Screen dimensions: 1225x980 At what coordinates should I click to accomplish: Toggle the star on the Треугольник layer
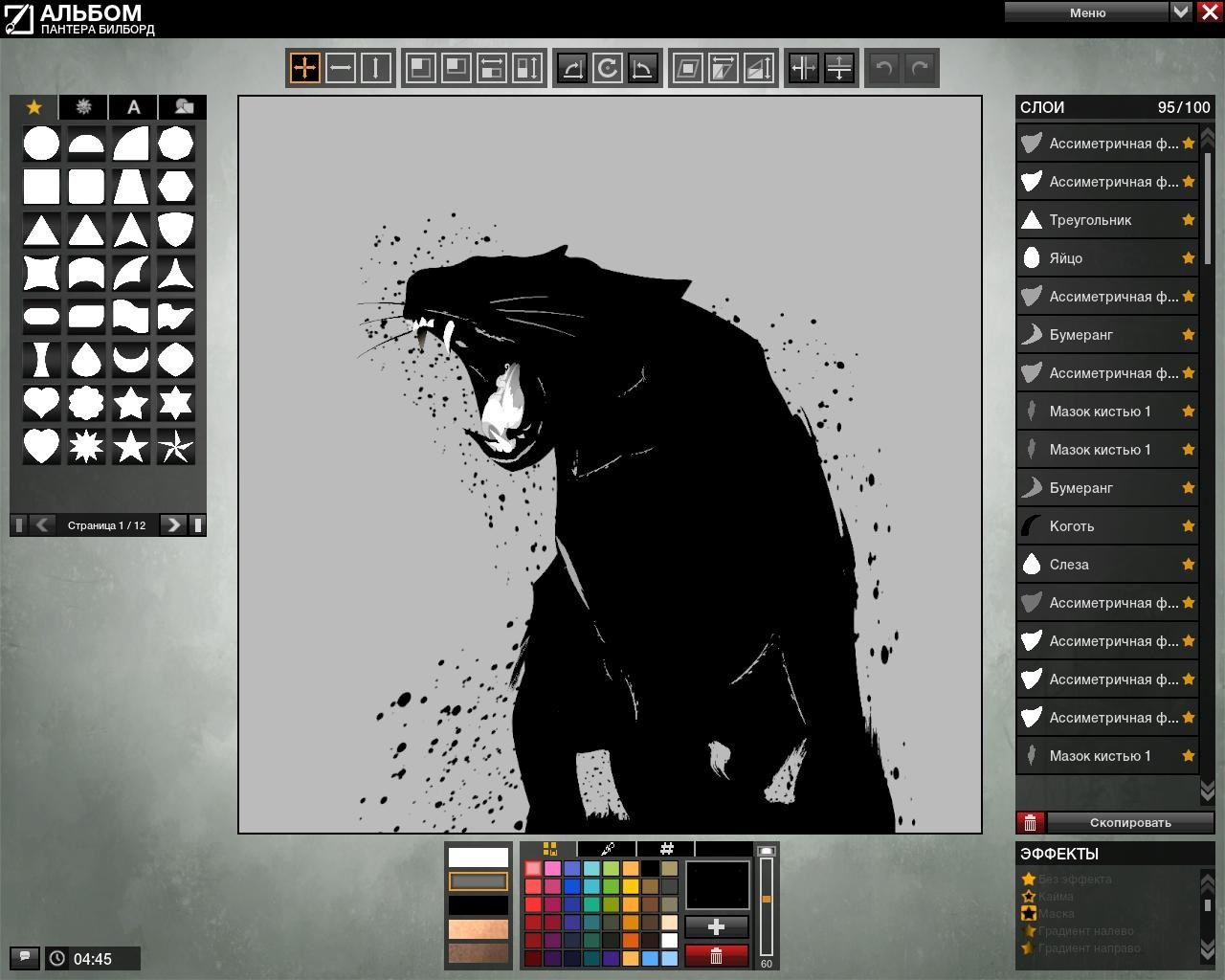pos(1189,220)
